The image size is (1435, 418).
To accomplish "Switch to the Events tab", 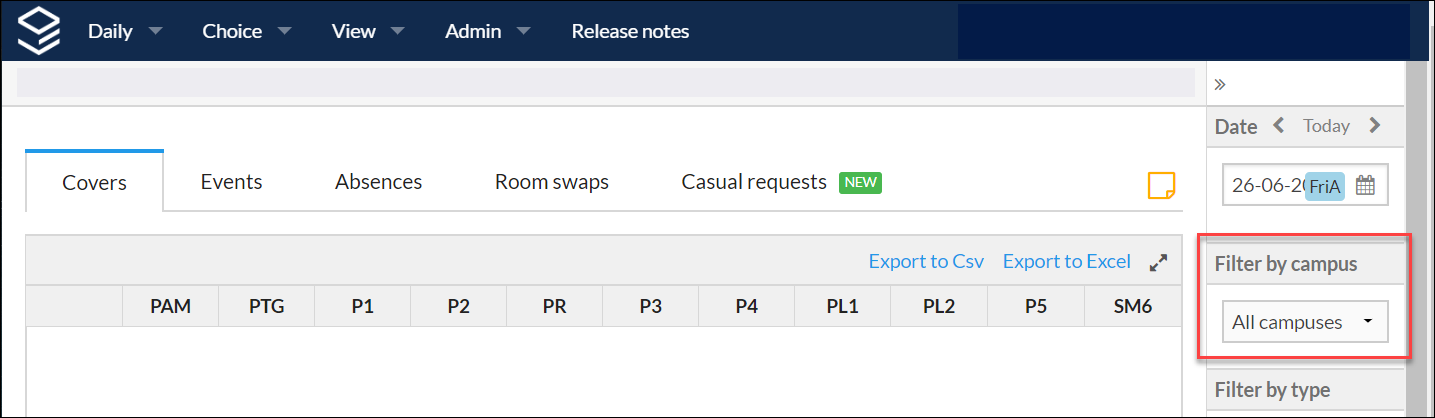I will pyautogui.click(x=231, y=182).
